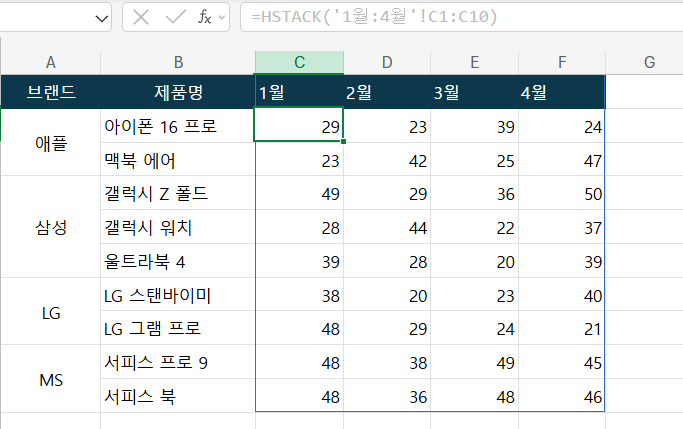Select column B header
The image size is (683, 429).
178,62
